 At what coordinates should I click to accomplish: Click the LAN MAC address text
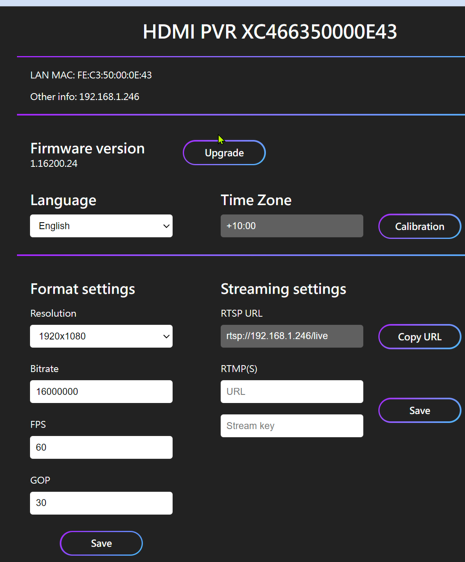pyautogui.click(x=91, y=75)
